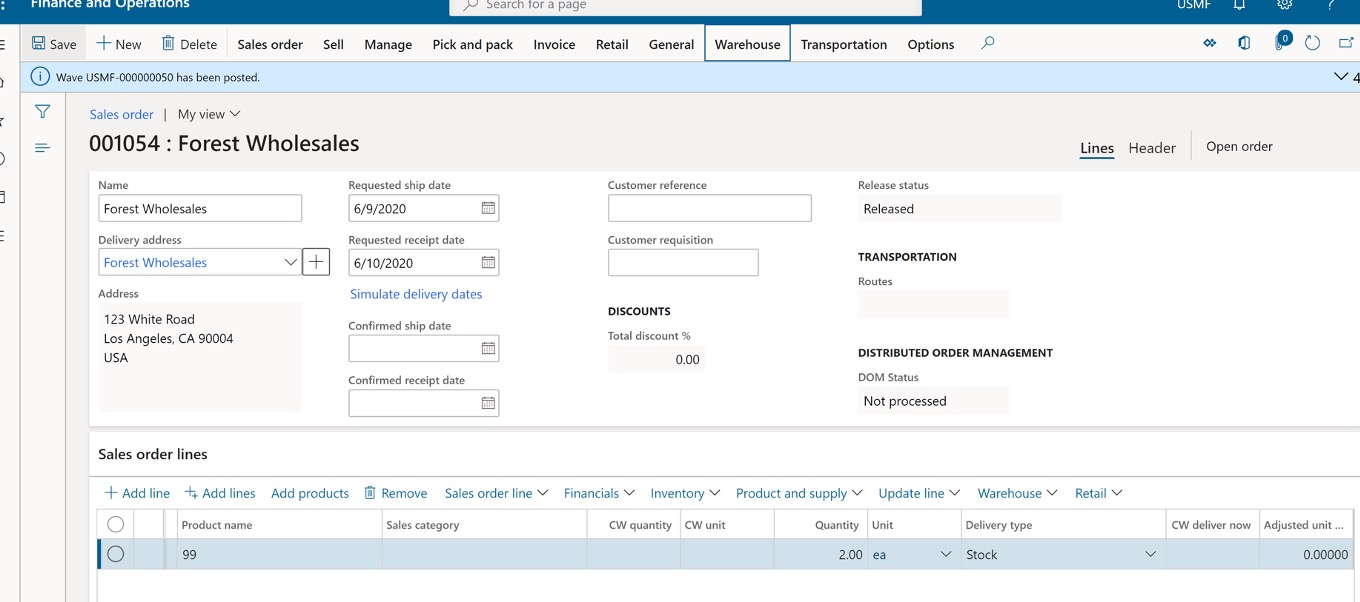Viewport: 1360px width, 602px height.
Task: Click the select-all circle in the lines header
Action: pyautogui.click(x=115, y=523)
